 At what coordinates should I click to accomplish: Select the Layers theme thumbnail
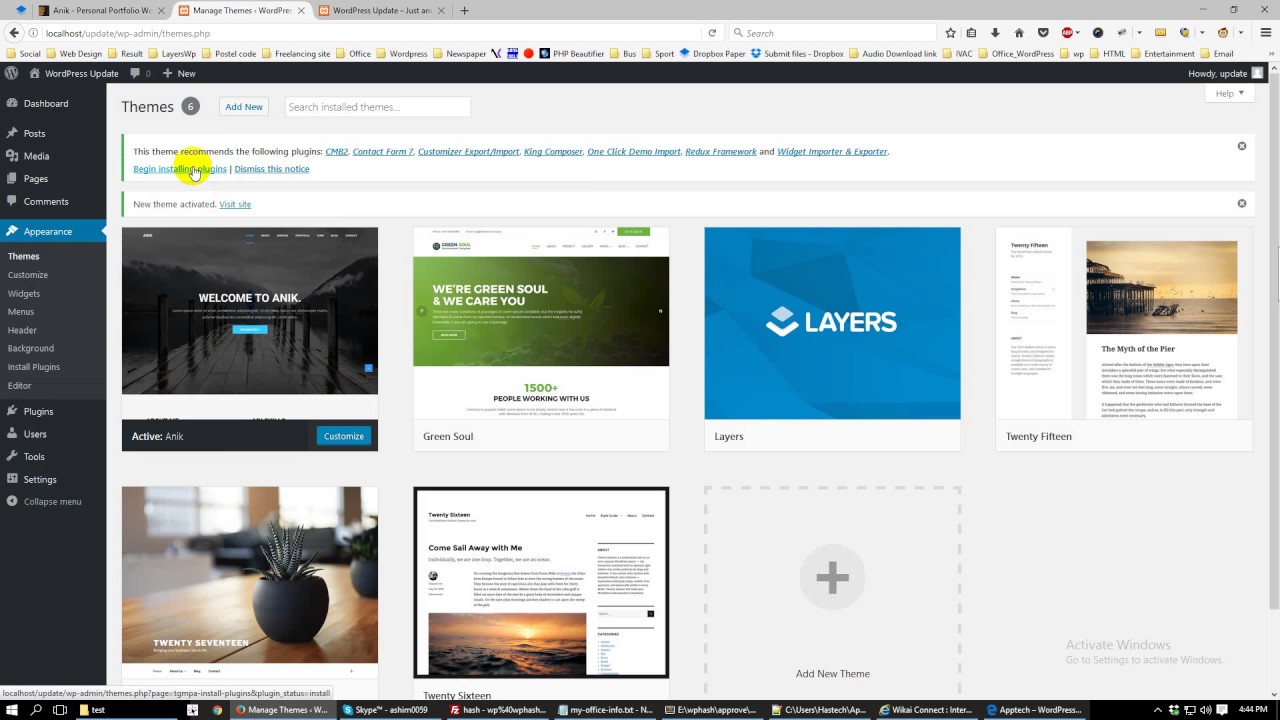point(832,323)
